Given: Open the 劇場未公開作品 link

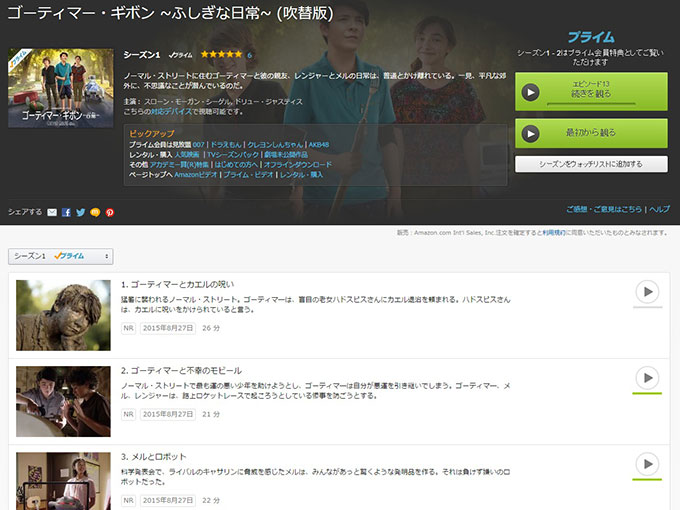Looking at the screenshot, I should click(x=286, y=154).
